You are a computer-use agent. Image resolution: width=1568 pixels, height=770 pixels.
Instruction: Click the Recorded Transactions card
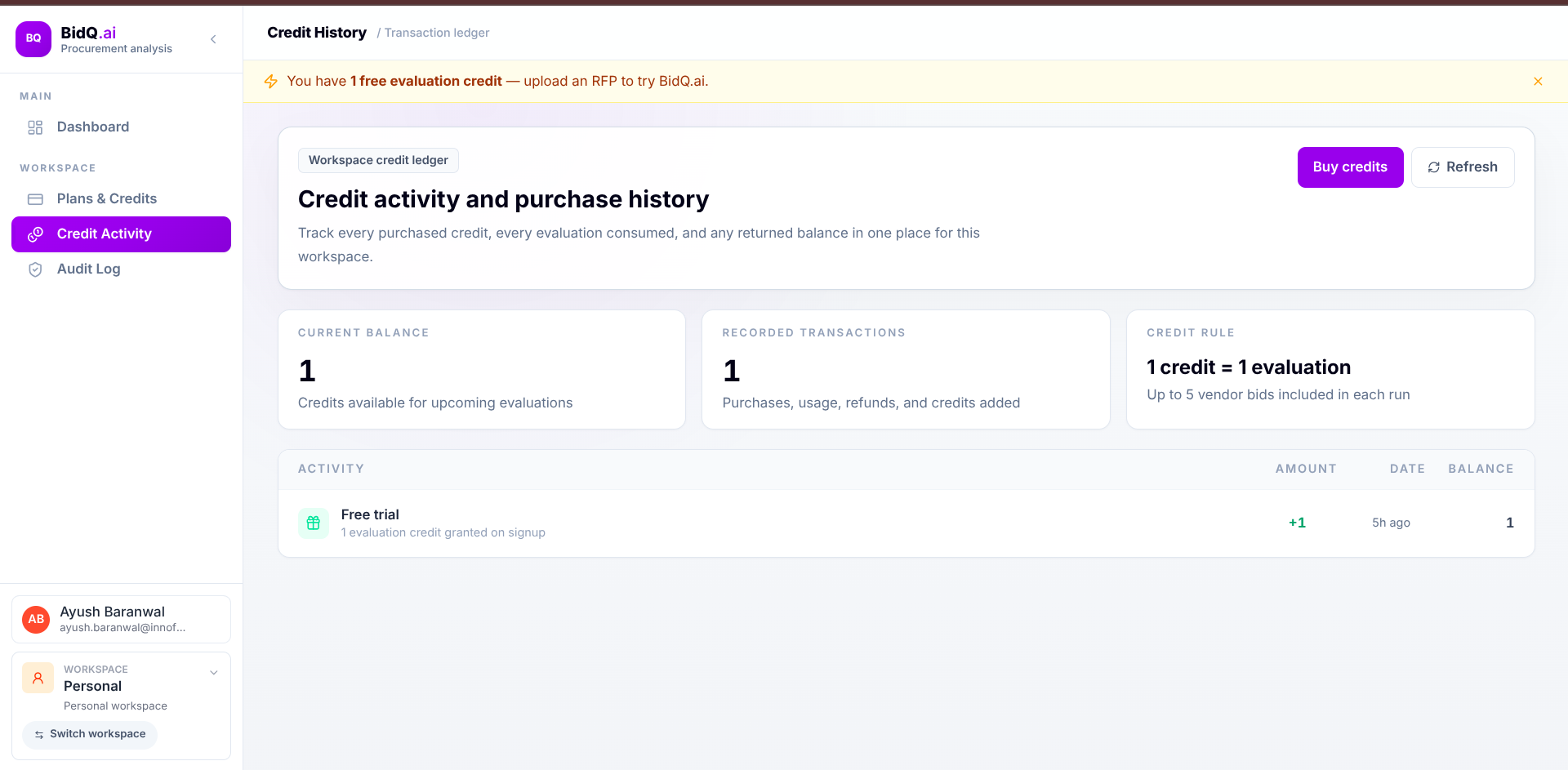pos(906,369)
